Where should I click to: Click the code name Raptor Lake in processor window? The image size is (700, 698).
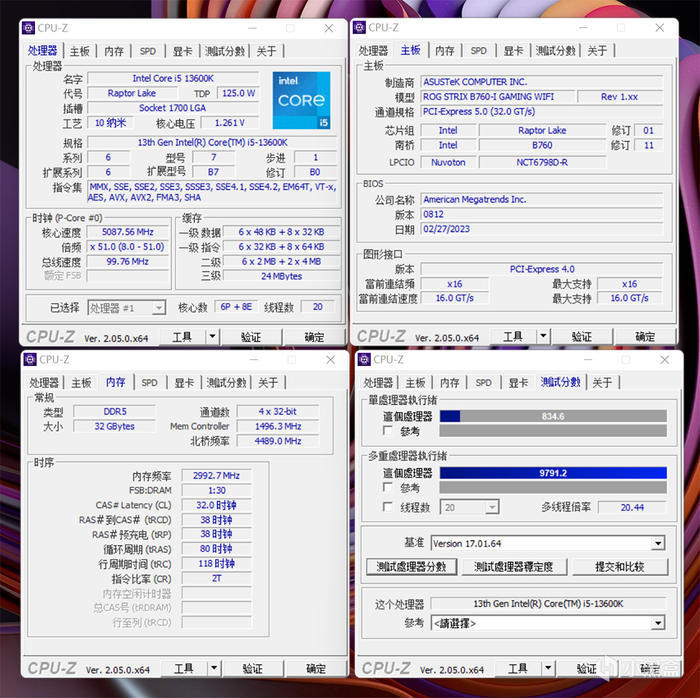click(132, 93)
